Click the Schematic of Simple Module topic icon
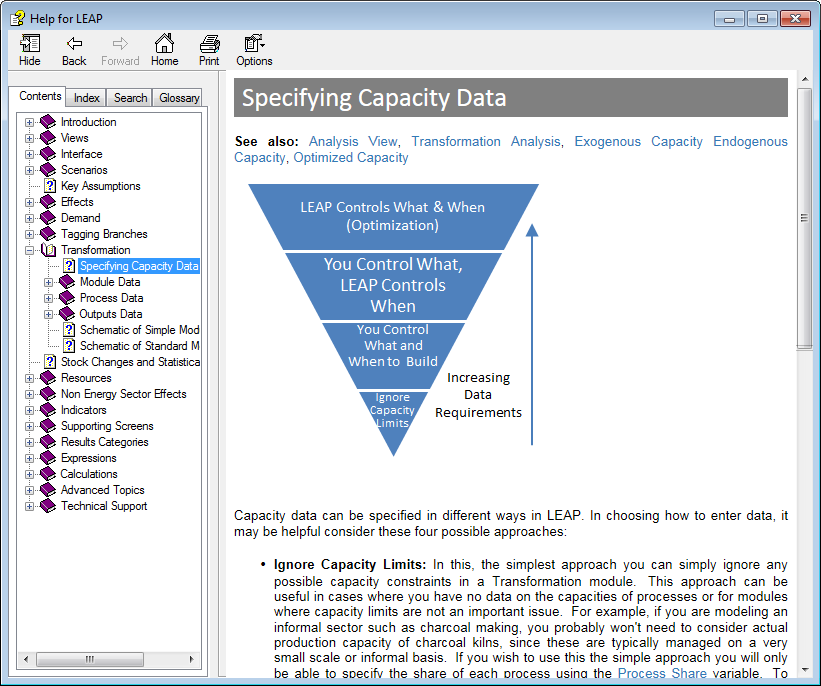821x686 pixels. click(69, 330)
